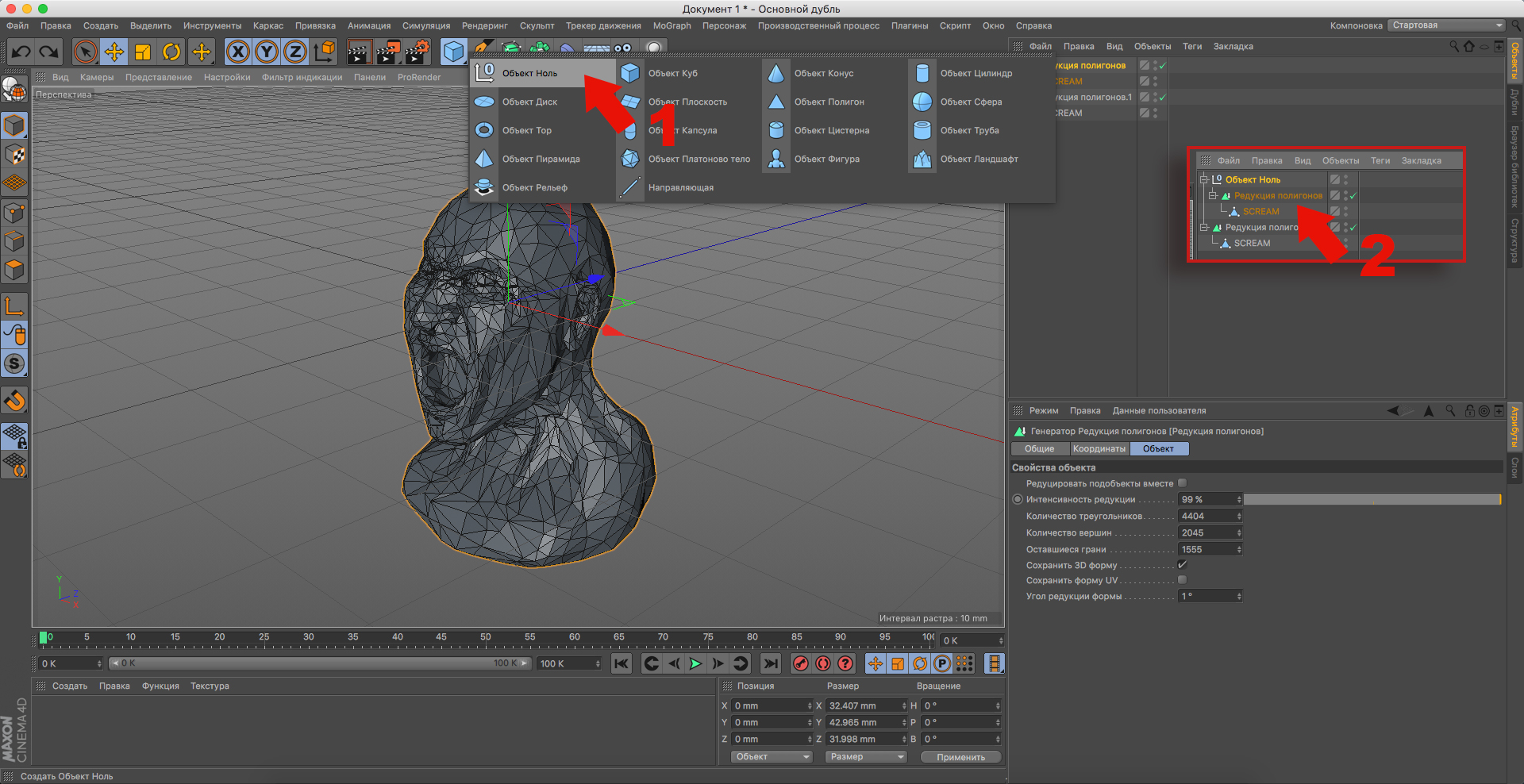
Task: Select the Rotate tool icon
Action: [171, 52]
